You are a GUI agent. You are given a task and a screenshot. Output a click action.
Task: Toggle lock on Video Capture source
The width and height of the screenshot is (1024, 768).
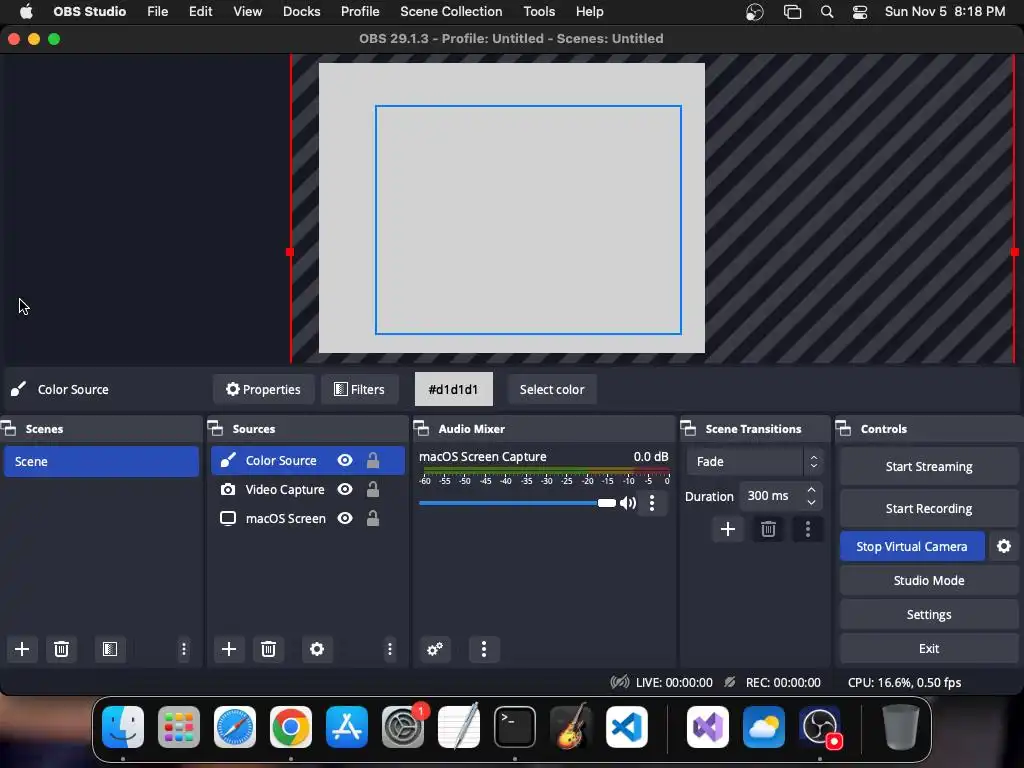point(373,489)
